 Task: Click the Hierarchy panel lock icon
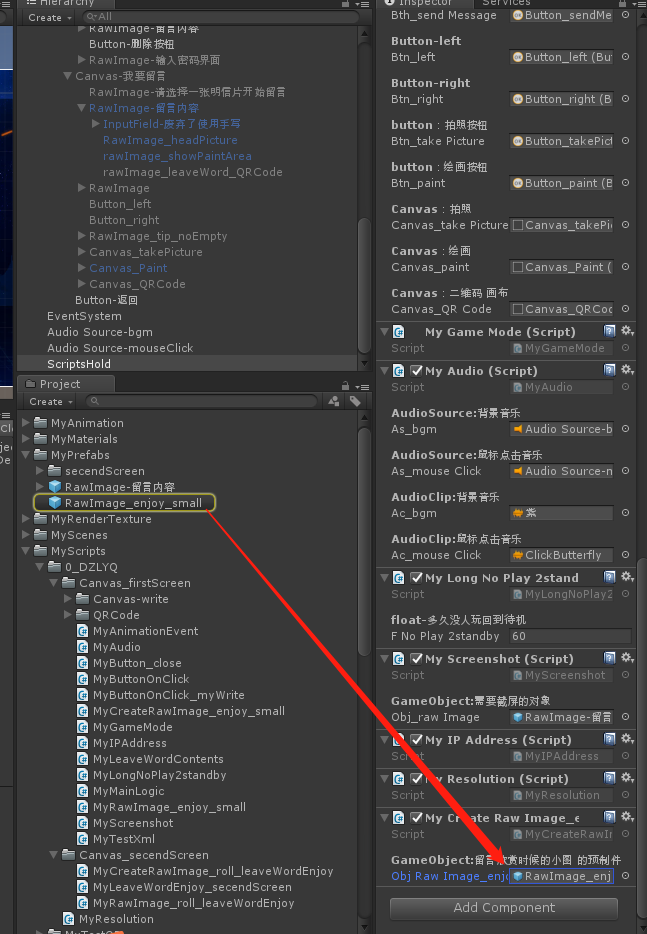coord(345,4)
